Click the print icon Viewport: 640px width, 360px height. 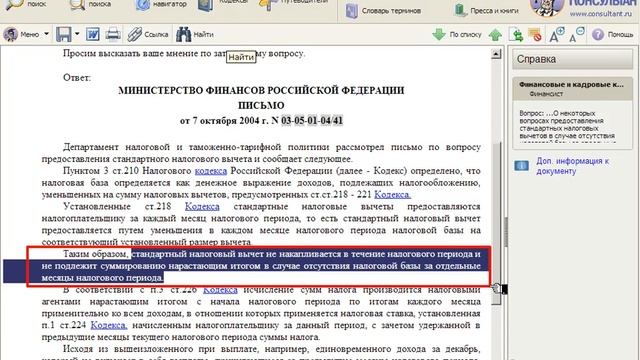[113, 35]
